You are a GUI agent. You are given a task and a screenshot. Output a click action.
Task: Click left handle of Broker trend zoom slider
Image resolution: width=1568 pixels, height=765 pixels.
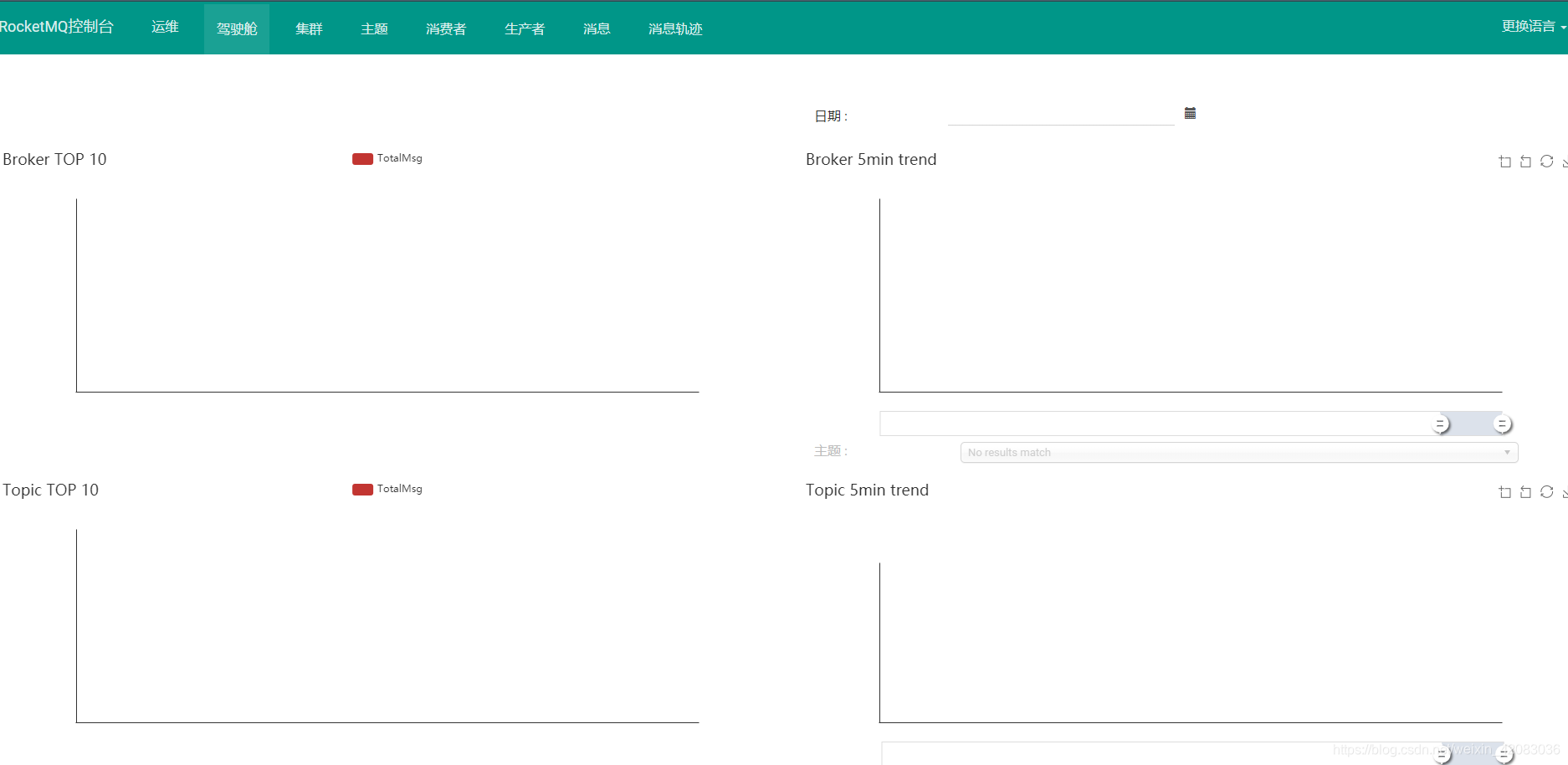click(x=1440, y=424)
